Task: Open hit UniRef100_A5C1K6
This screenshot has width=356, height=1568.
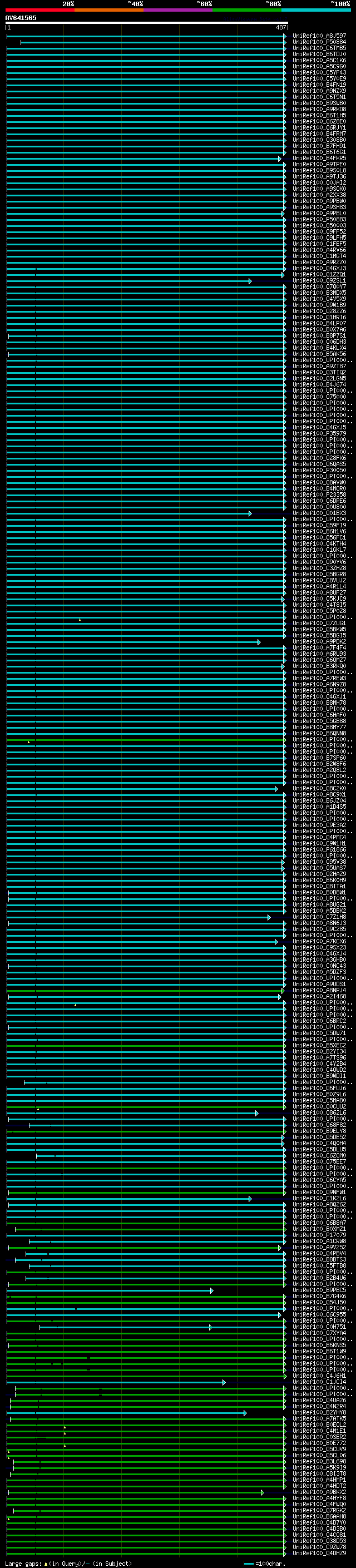Action: (319, 60)
